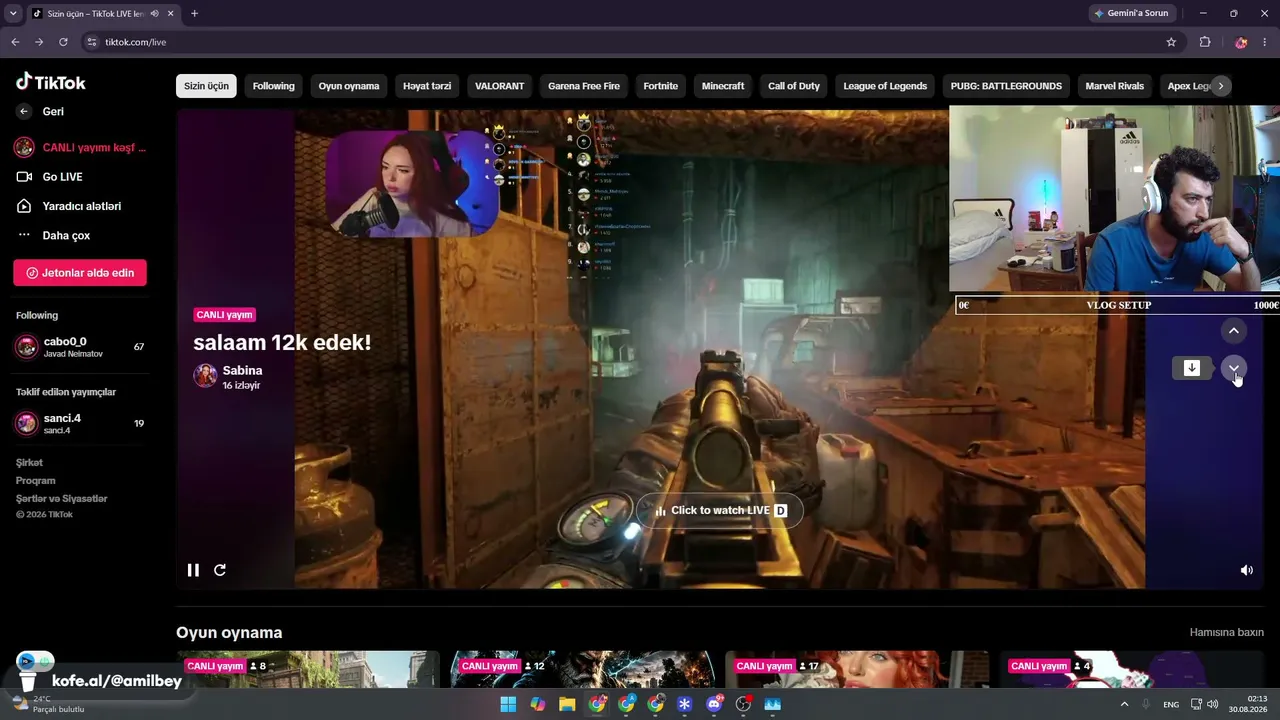Open the live thumbnail with 8 viewers
Image resolution: width=1280 pixels, height=720 pixels.
coord(308,670)
